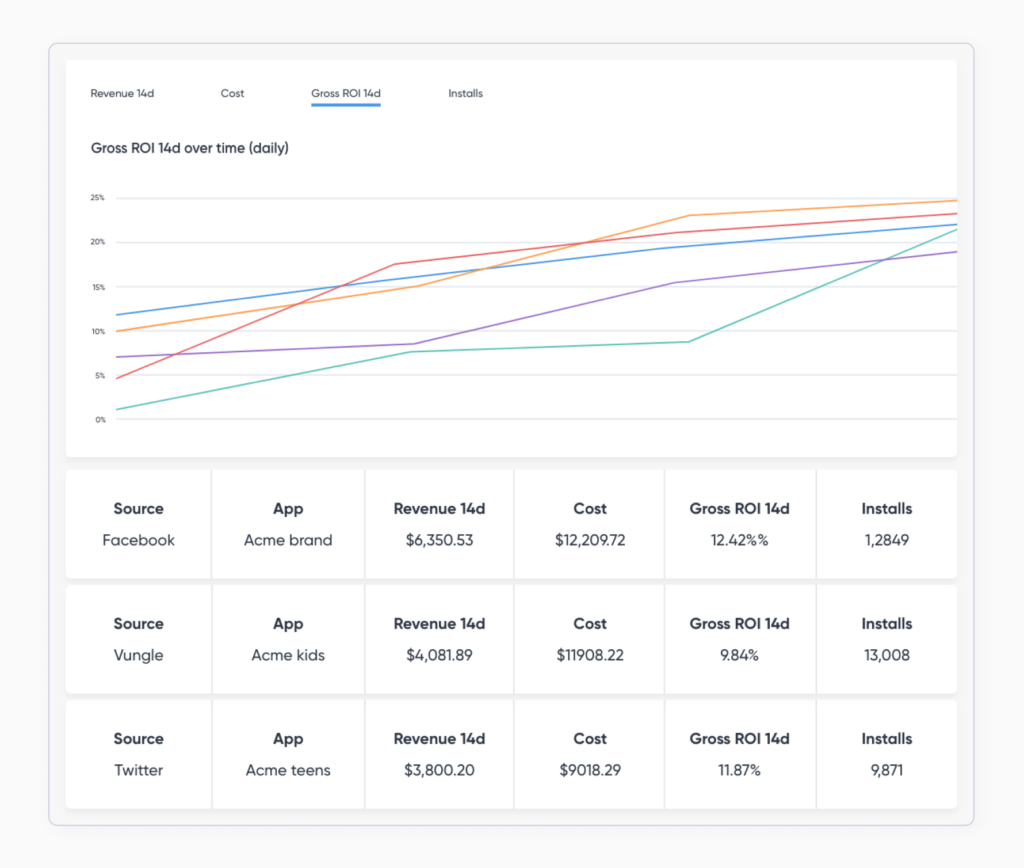Click the Acme kids app label
The height and width of the screenshot is (868, 1024).
coord(288,655)
